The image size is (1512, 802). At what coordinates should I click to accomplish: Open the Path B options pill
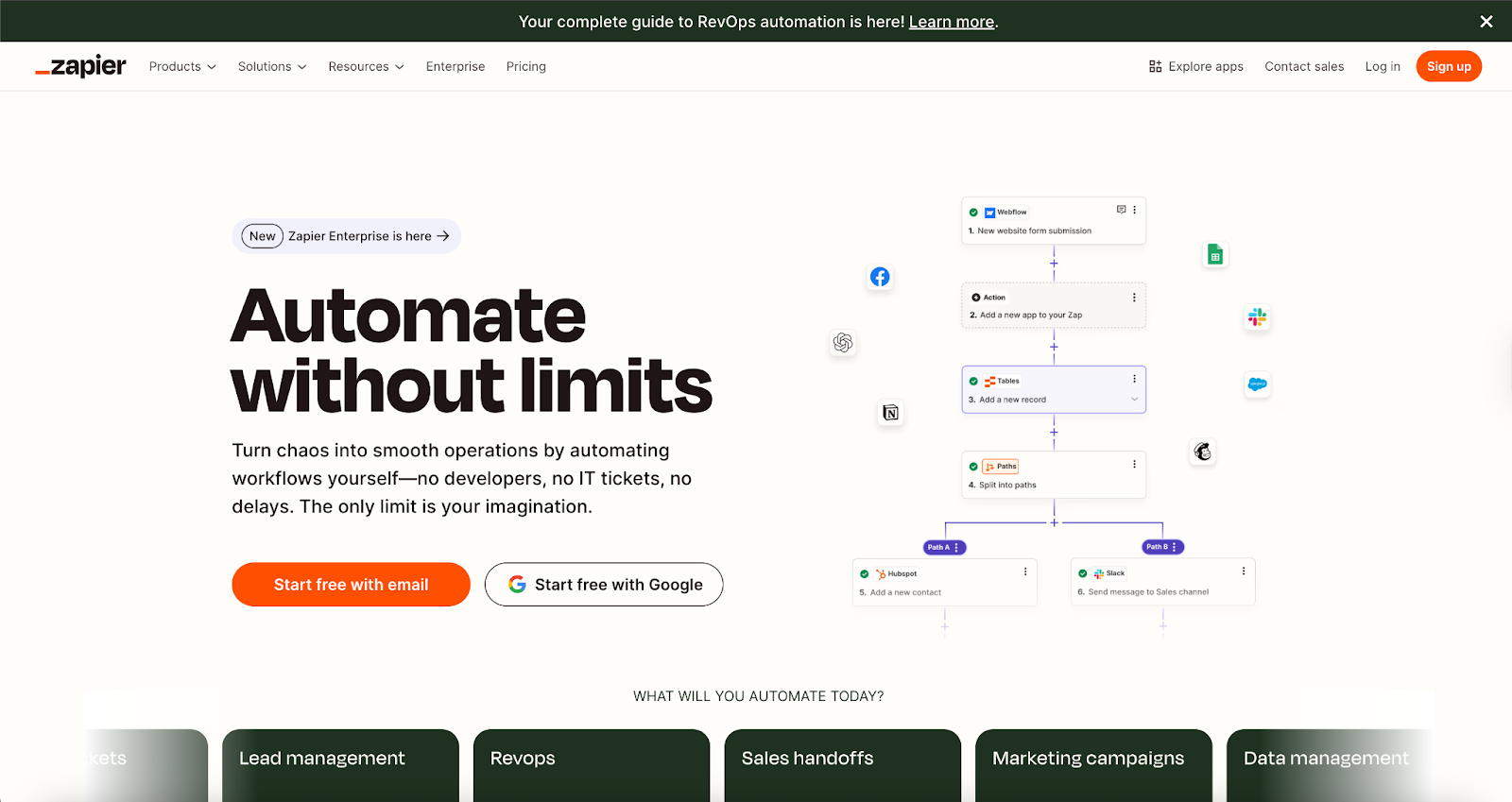[1162, 547]
